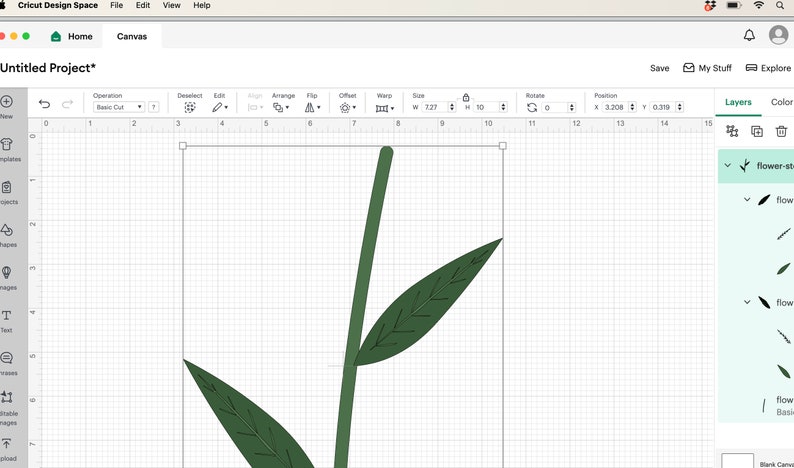The image size is (794, 468).
Task: Select the first leaf vein detail layer
Action: click(784, 234)
